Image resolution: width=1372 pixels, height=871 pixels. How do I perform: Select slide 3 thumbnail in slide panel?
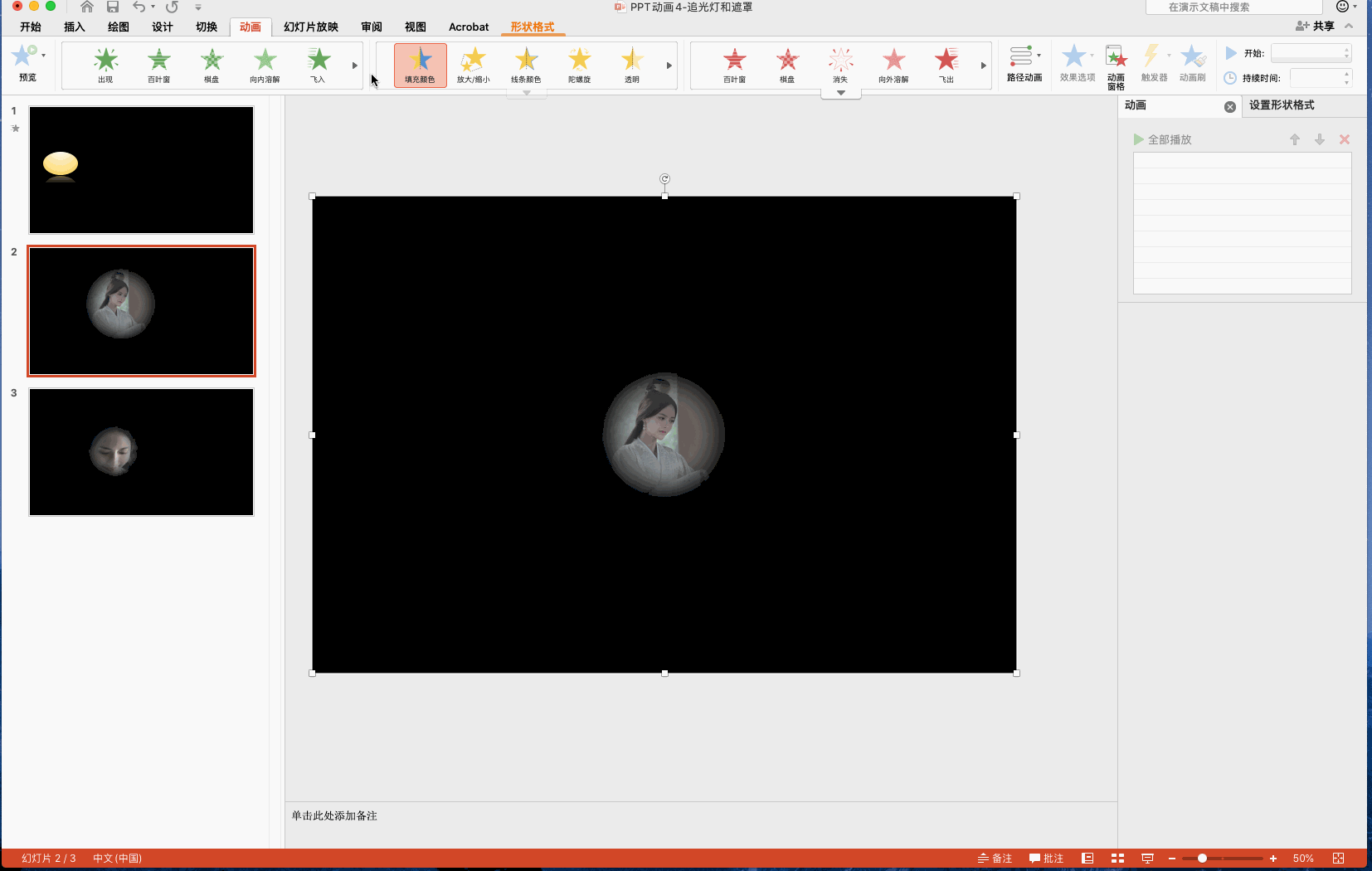click(142, 452)
